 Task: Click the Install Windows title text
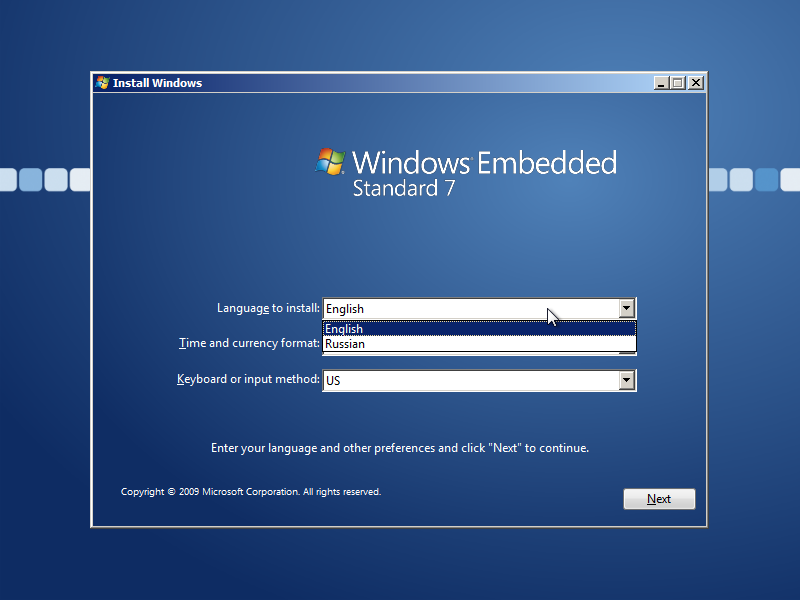pyautogui.click(x=157, y=83)
